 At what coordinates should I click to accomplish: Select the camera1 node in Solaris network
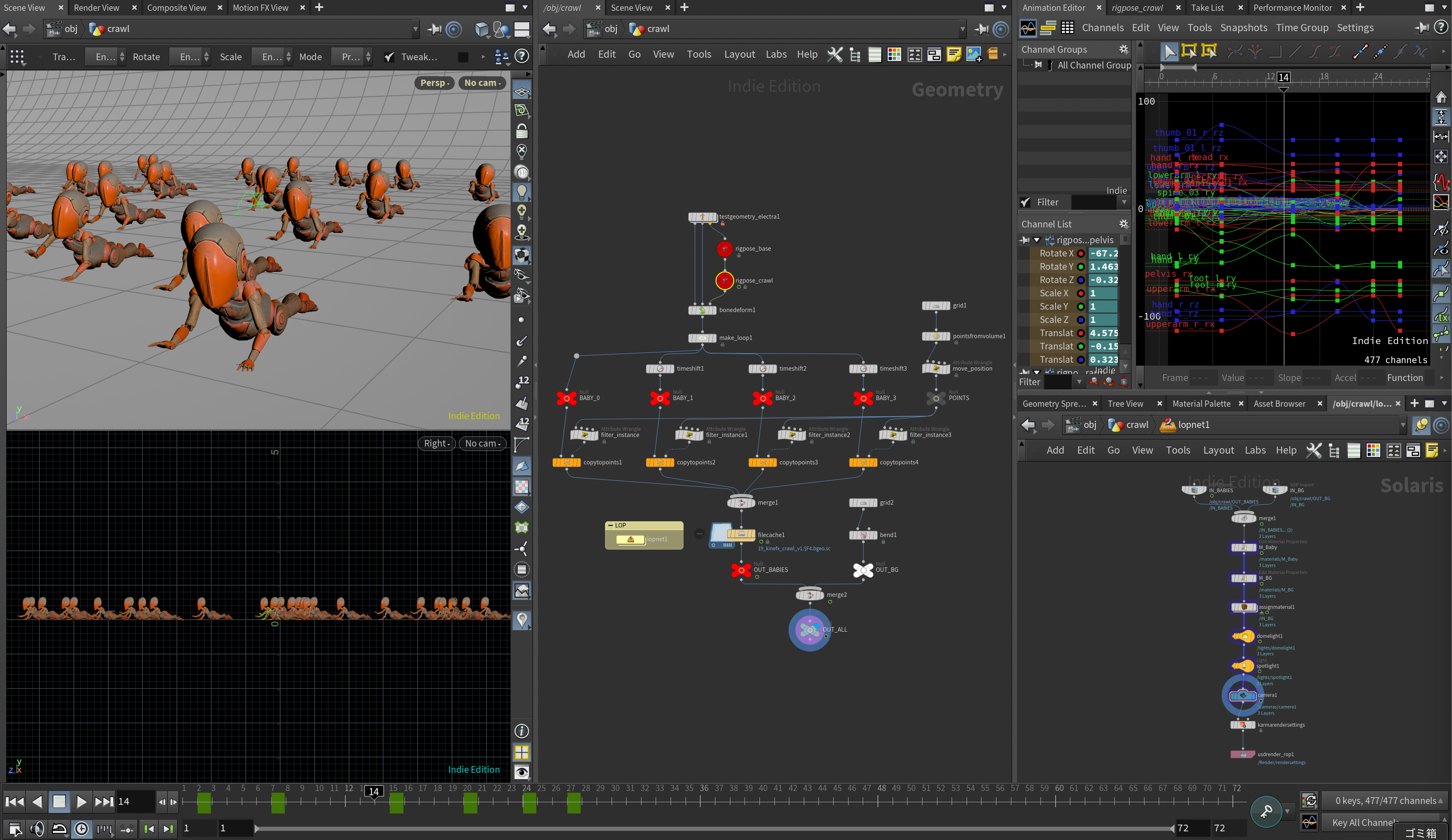(x=1242, y=696)
